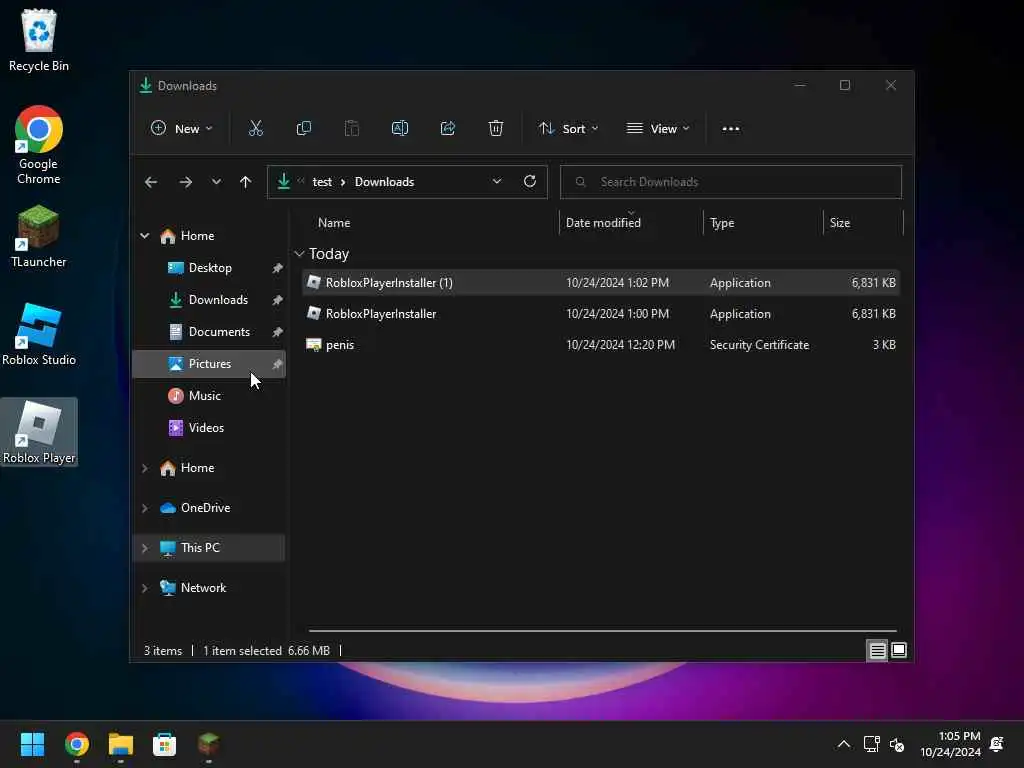This screenshot has height=768, width=1024.
Task: Refresh the Downloads folder
Action: 530,182
